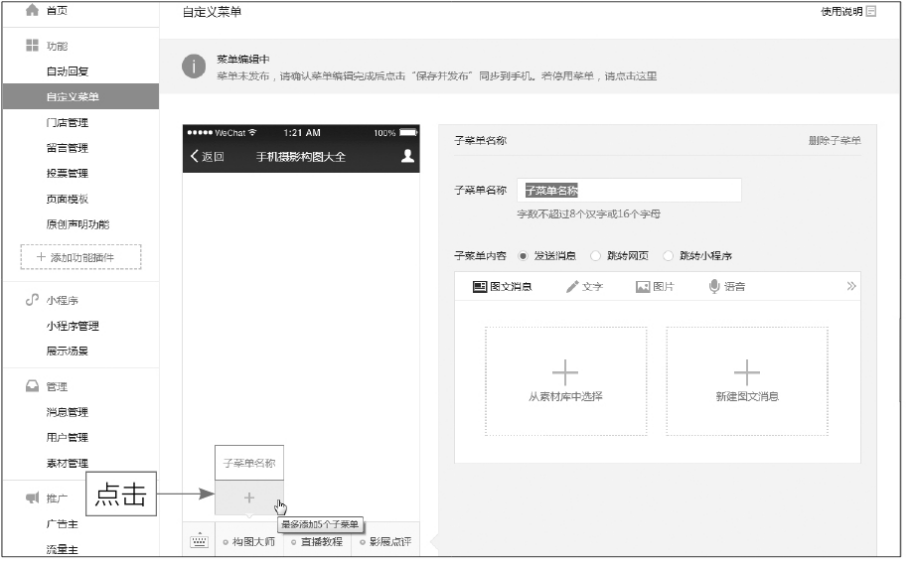Select the 发送消息 radio button

(523, 255)
